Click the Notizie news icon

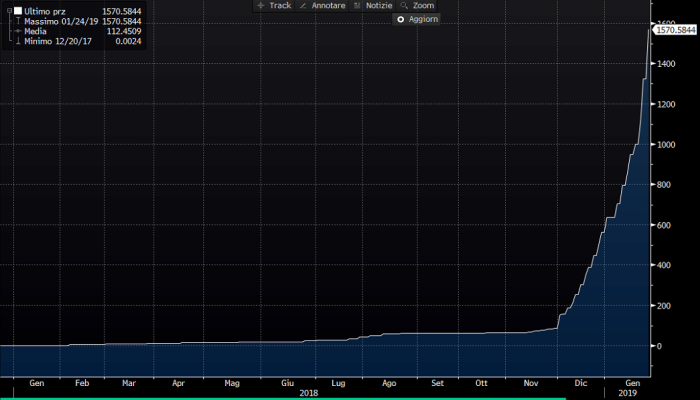[357, 6]
